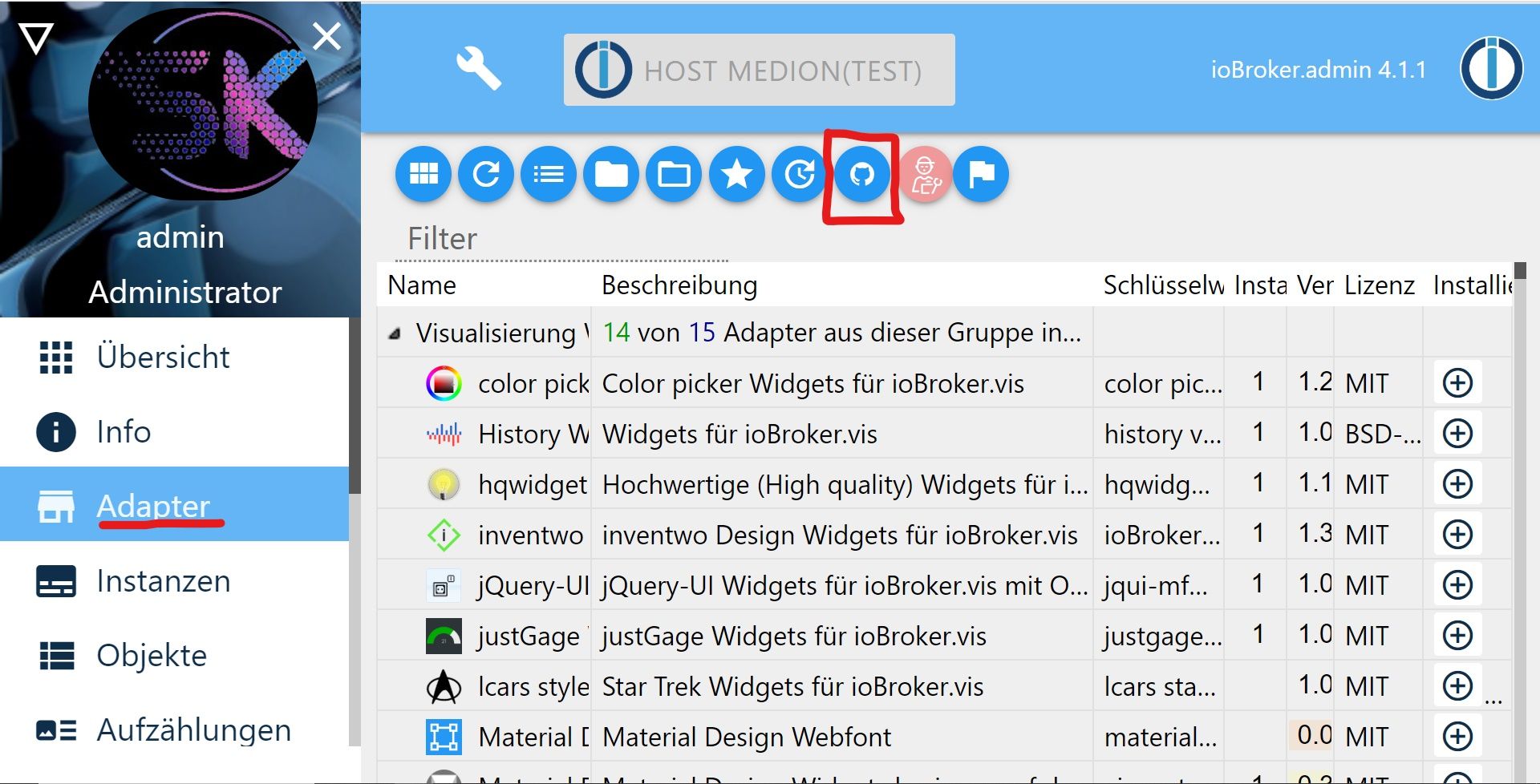The width and height of the screenshot is (1540, 784).
Task: Open host selector HOST MEDION(TEST)
Action: 759,70
